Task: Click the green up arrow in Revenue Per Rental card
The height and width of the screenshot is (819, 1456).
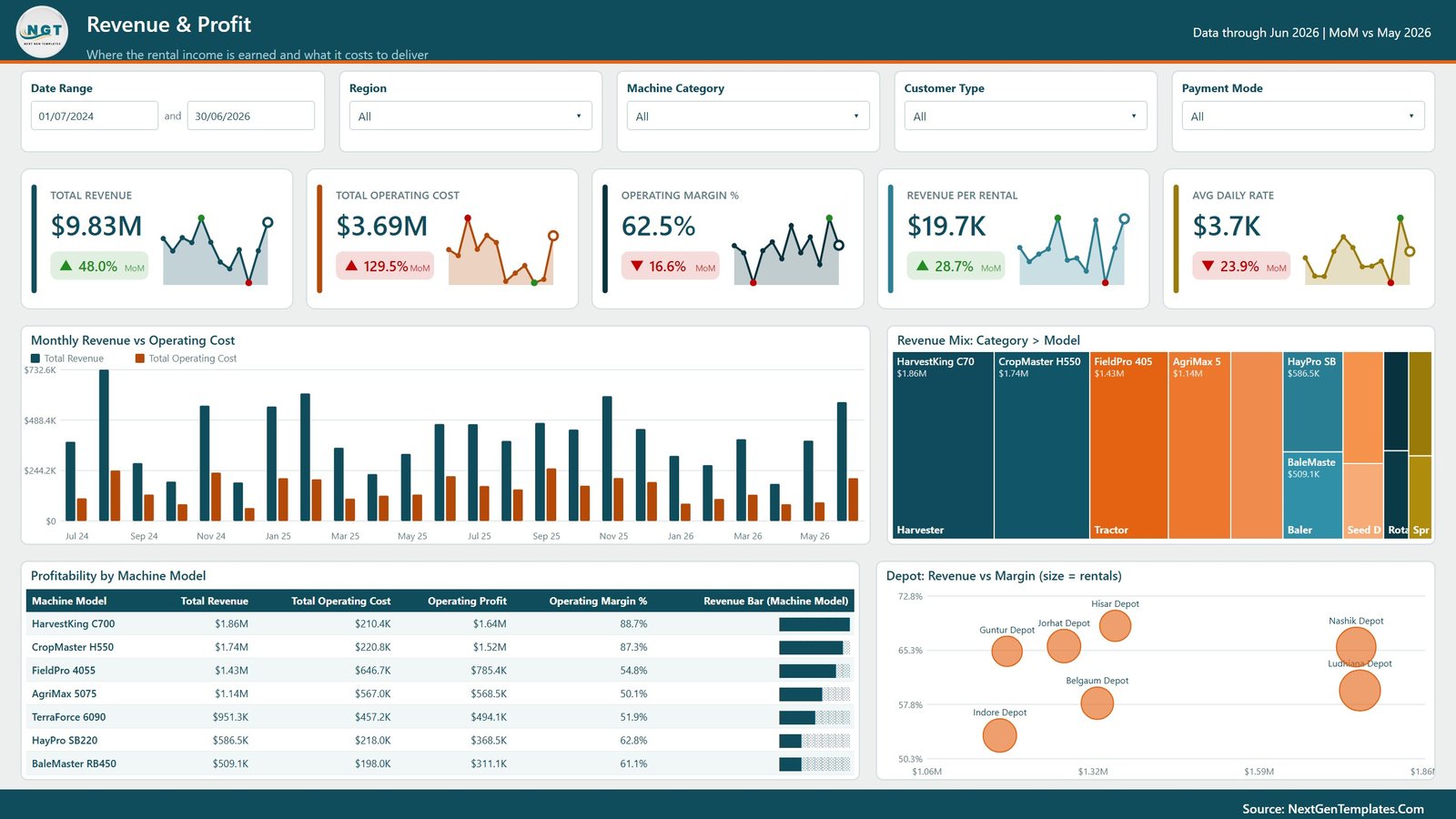Action: [923, 266]
